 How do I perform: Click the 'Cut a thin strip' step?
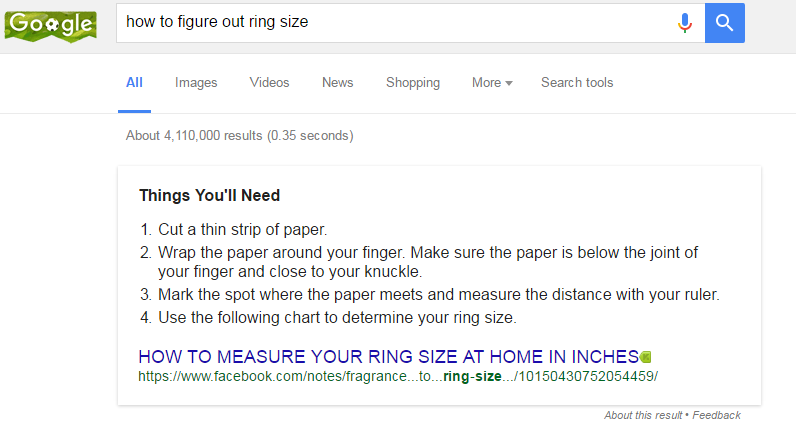coord(243,228)
